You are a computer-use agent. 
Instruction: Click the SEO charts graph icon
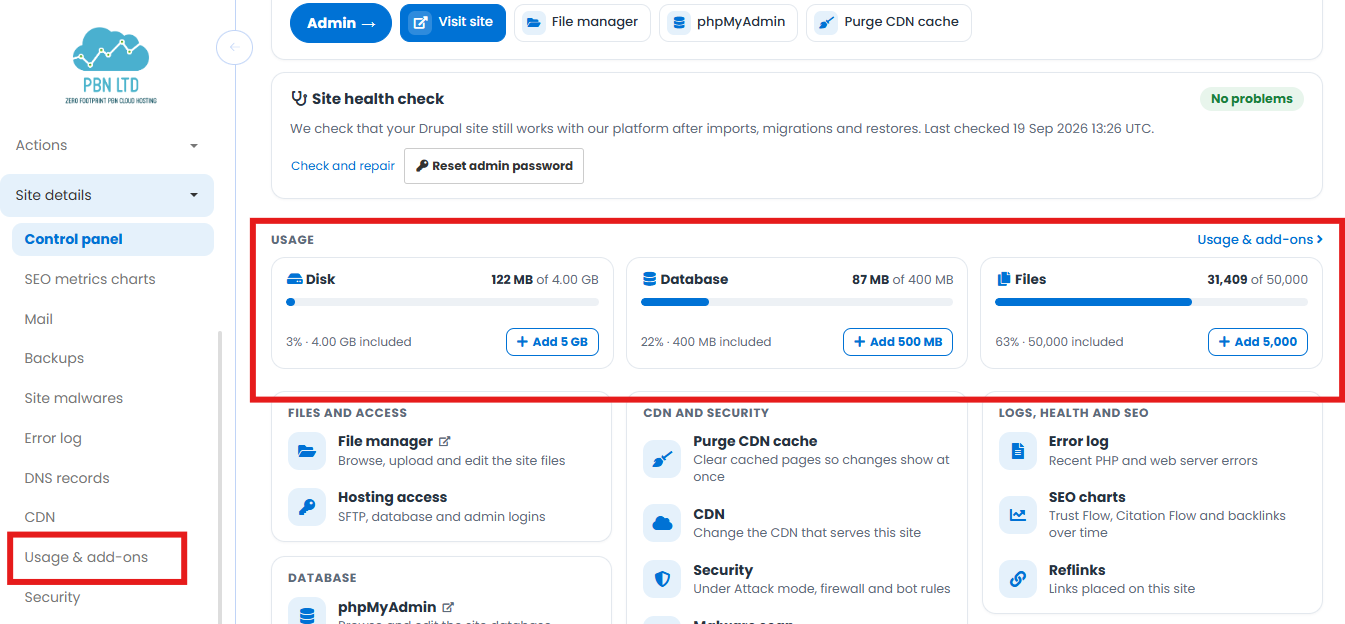(1018, 515)
